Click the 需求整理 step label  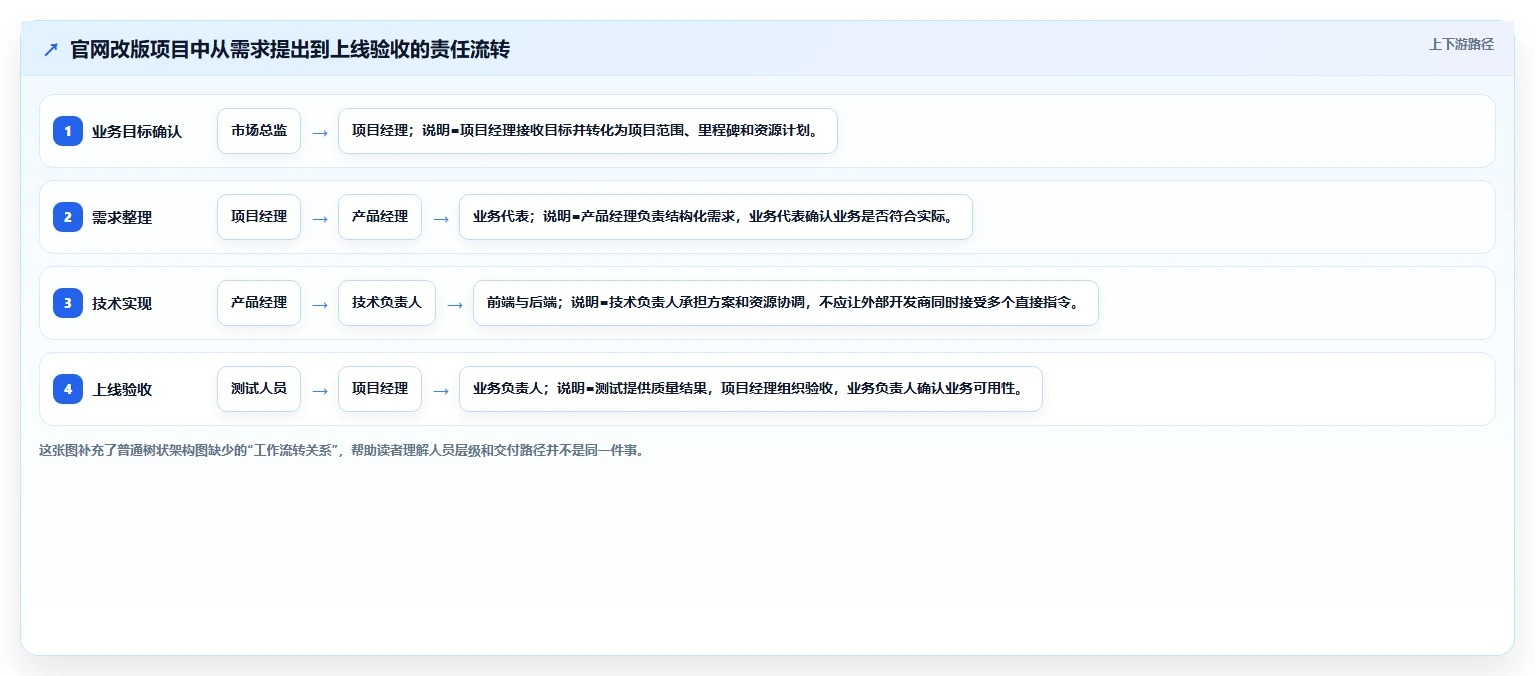[122, 217]
